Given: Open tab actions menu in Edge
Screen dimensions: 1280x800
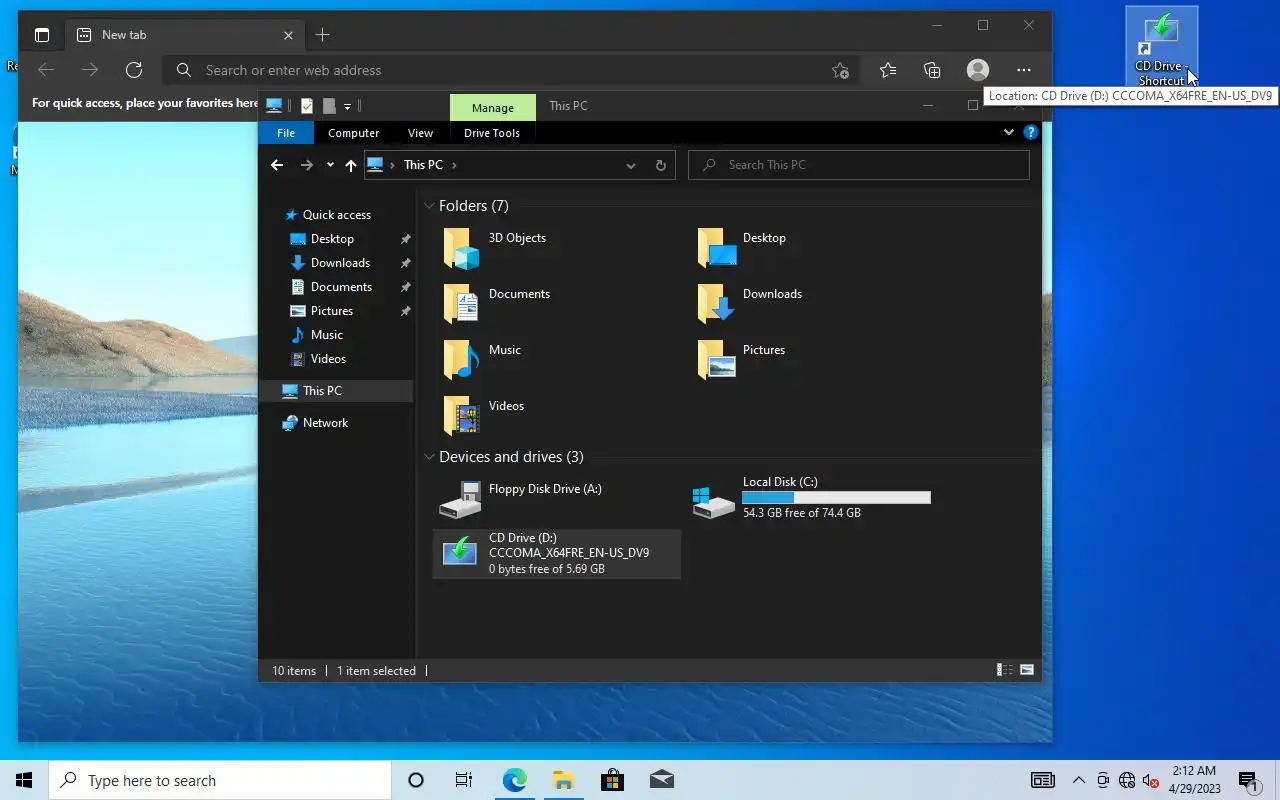Looking at the screenshot, I should pos(42,35).
